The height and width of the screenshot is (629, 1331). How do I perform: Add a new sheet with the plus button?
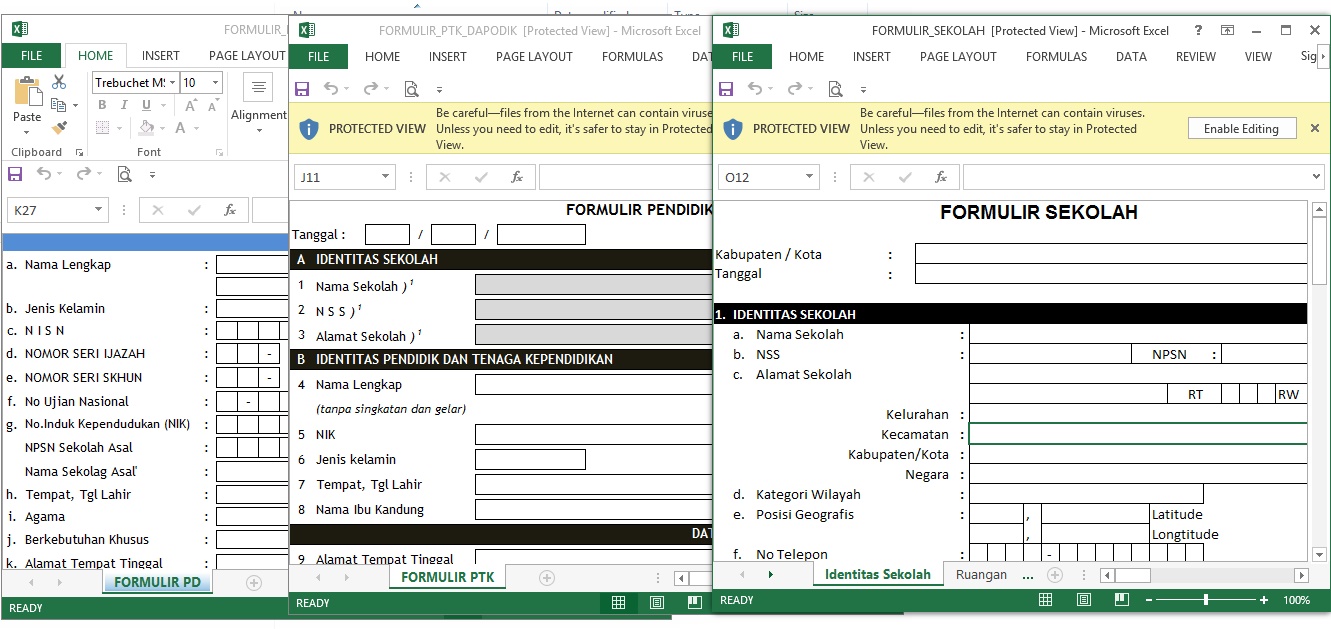(x=1055, y=575)
